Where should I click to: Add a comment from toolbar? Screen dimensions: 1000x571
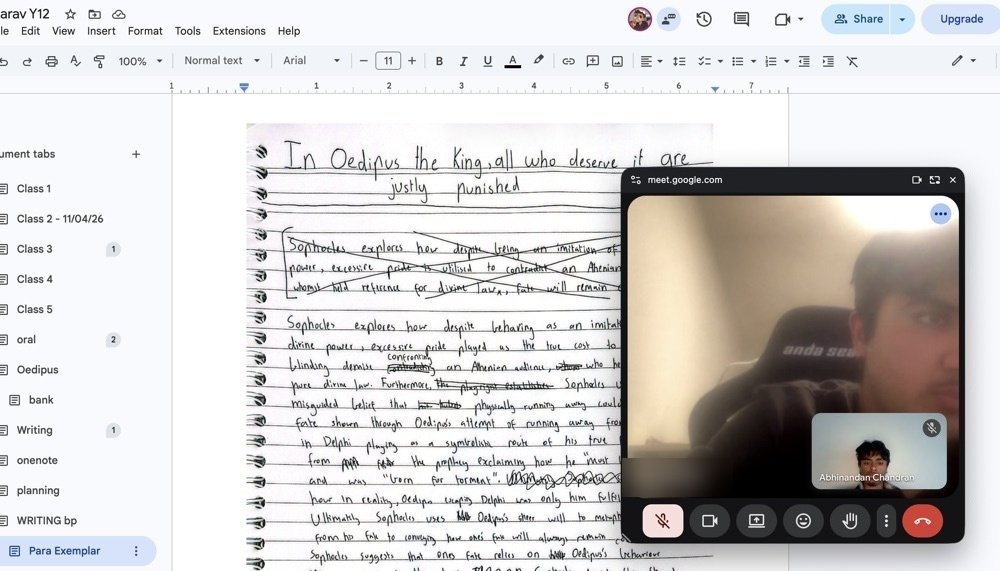click(592, 61)
